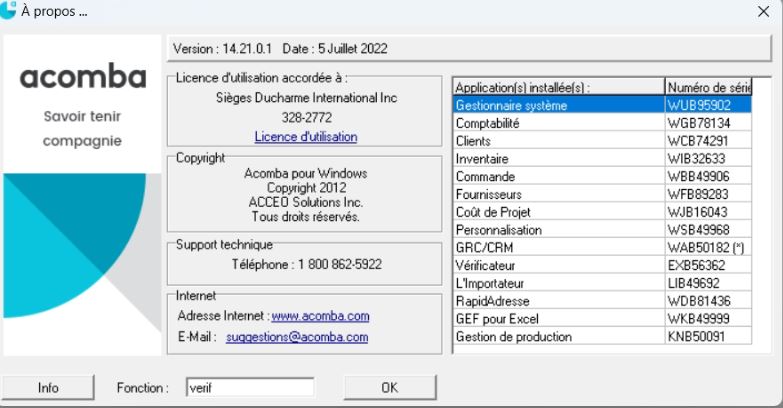Focus the Fonction input field
This screenshot has height=408, width=783.
pos(250,388)
